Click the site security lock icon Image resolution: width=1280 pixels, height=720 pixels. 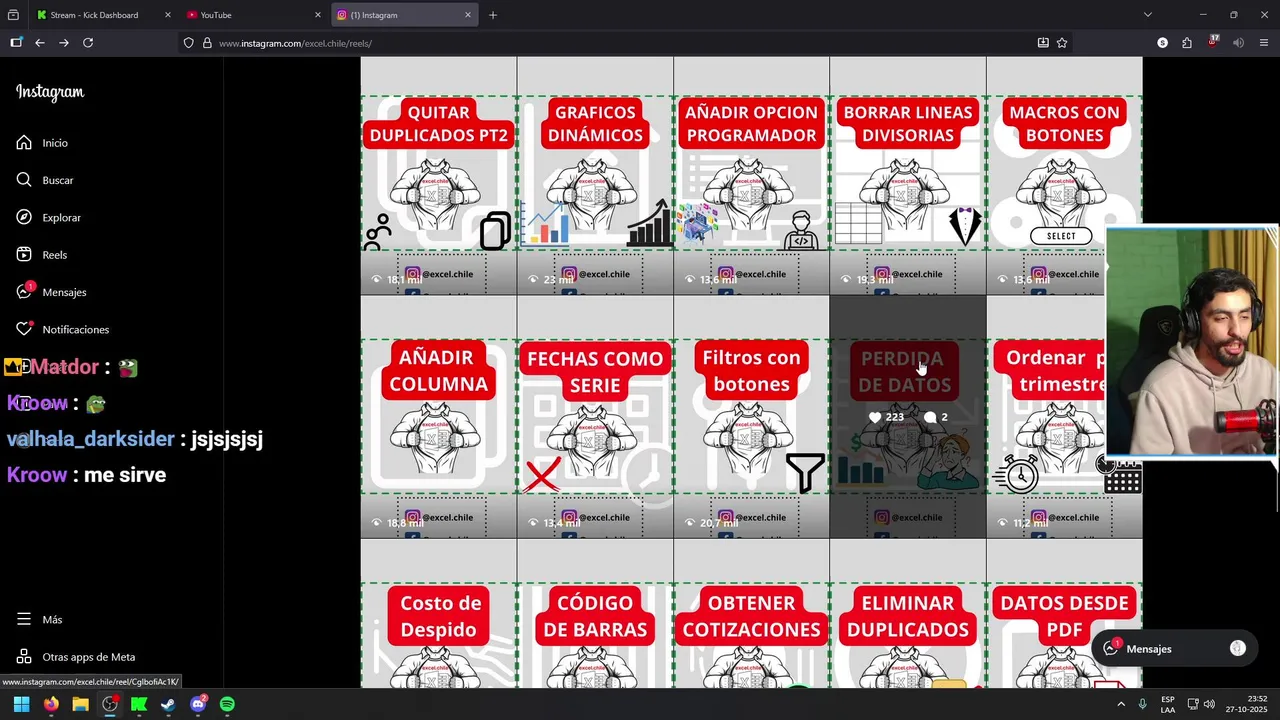(207, 43)
